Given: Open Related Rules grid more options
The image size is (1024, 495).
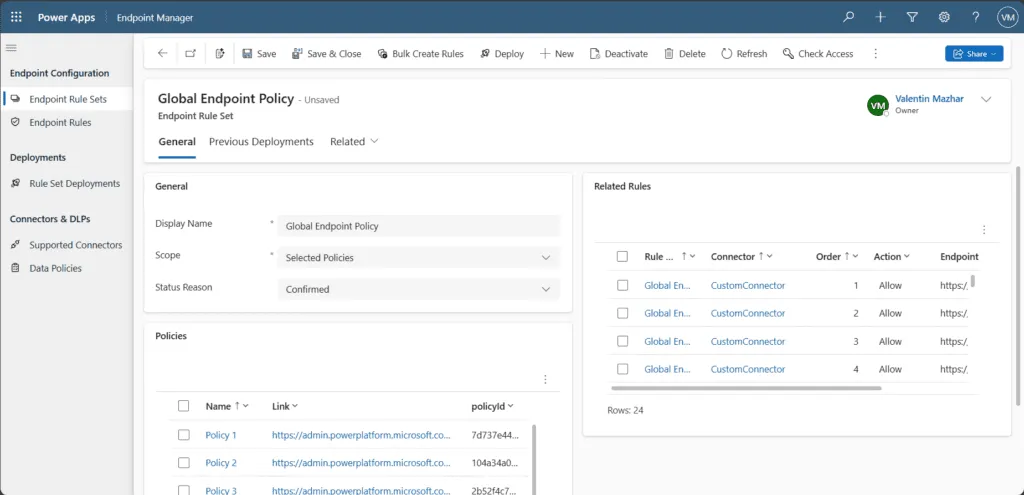Looking at the screenshot, I should click(984, 230).
